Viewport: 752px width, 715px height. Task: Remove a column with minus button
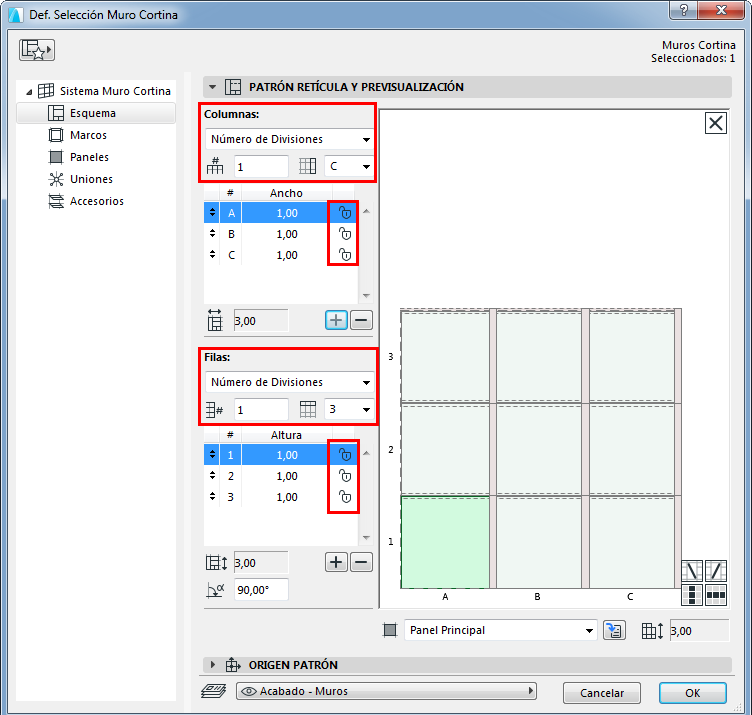pyautogui.click(x=361, y=320)
